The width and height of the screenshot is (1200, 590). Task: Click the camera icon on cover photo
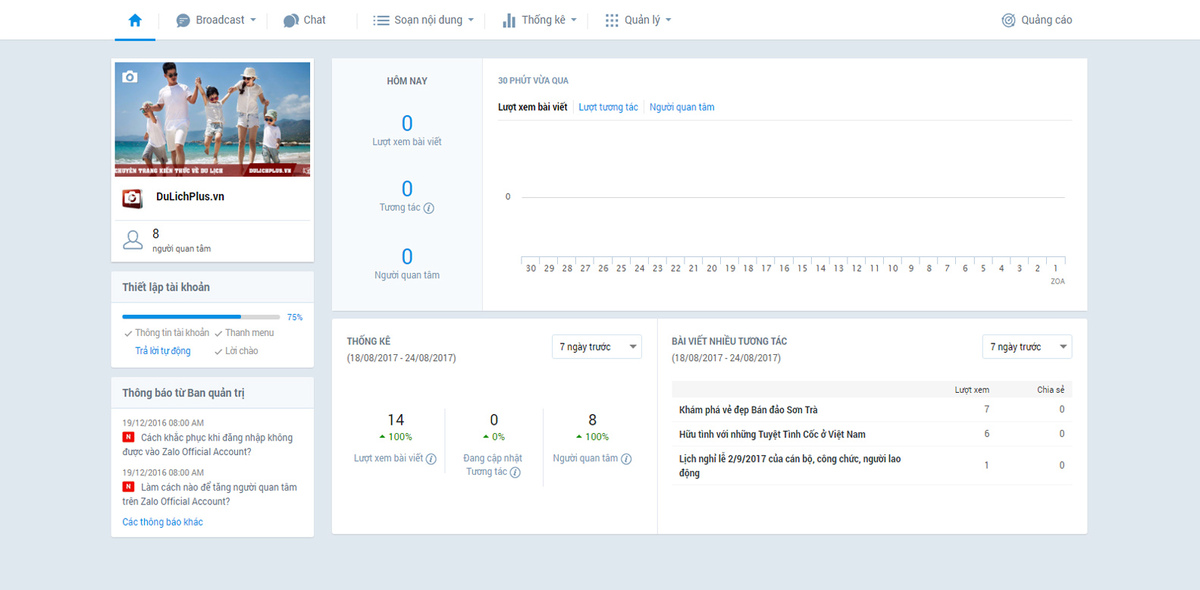[x=129, y=76]
